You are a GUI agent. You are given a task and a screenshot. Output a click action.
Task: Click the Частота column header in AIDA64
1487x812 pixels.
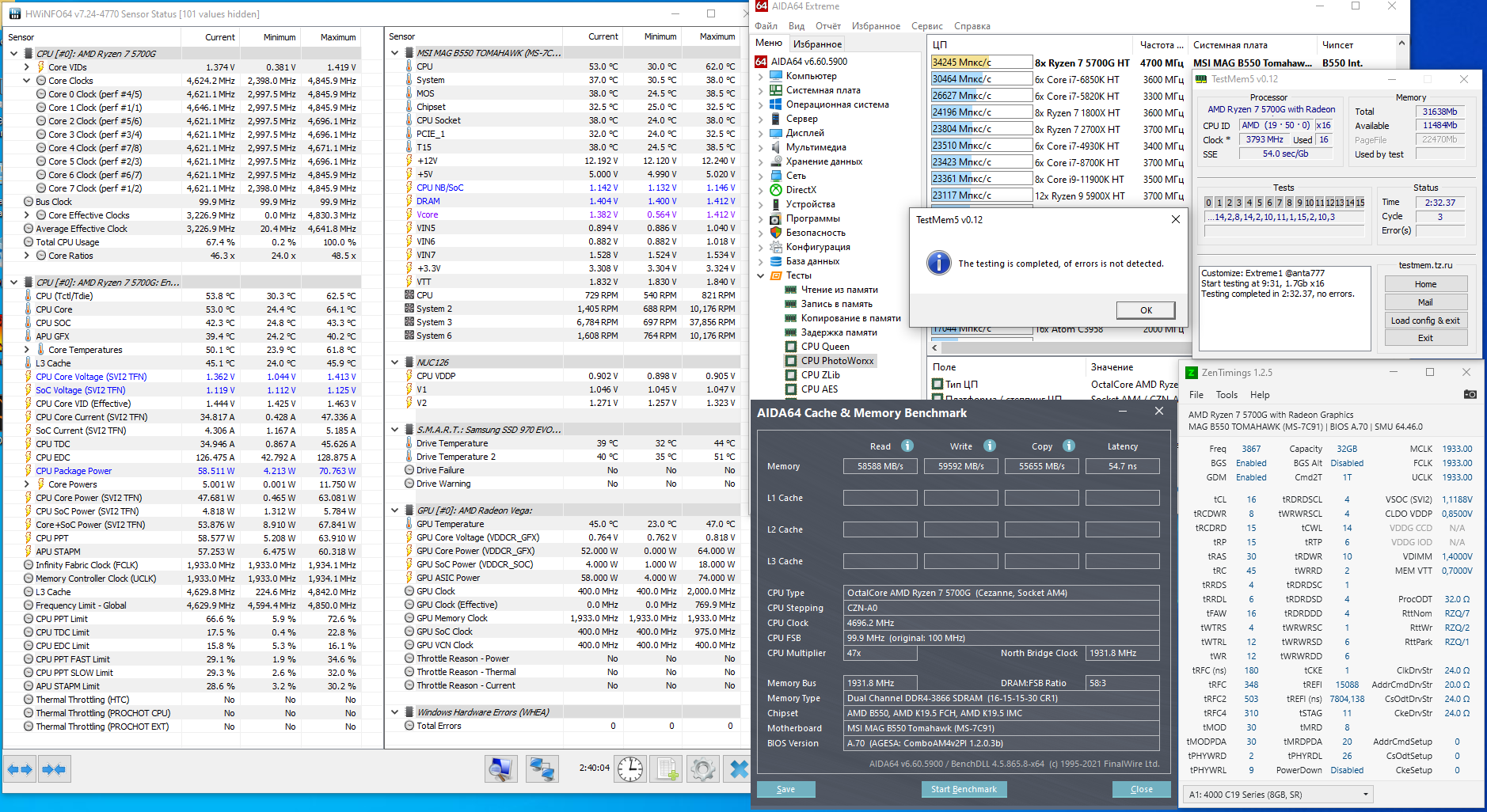click(1161, 45)
